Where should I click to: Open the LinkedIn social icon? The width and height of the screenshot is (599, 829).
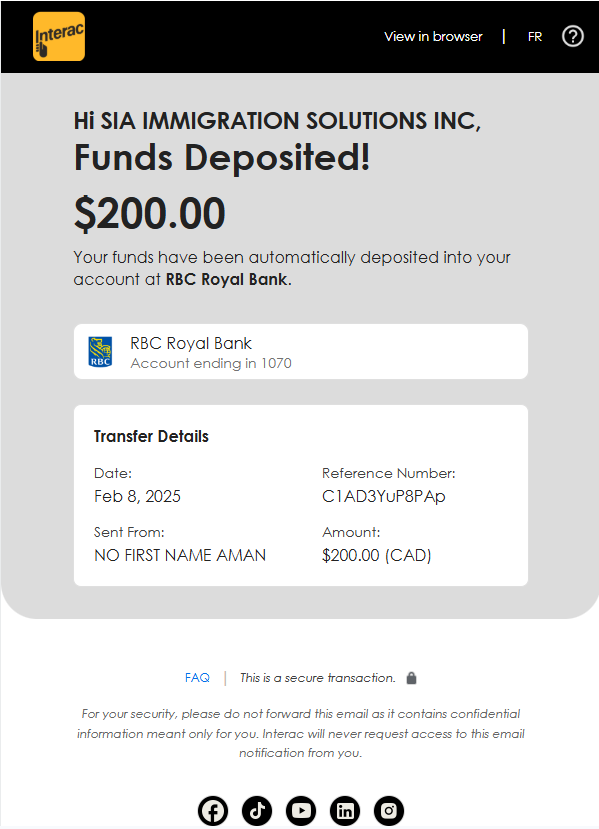click(345, 810)
